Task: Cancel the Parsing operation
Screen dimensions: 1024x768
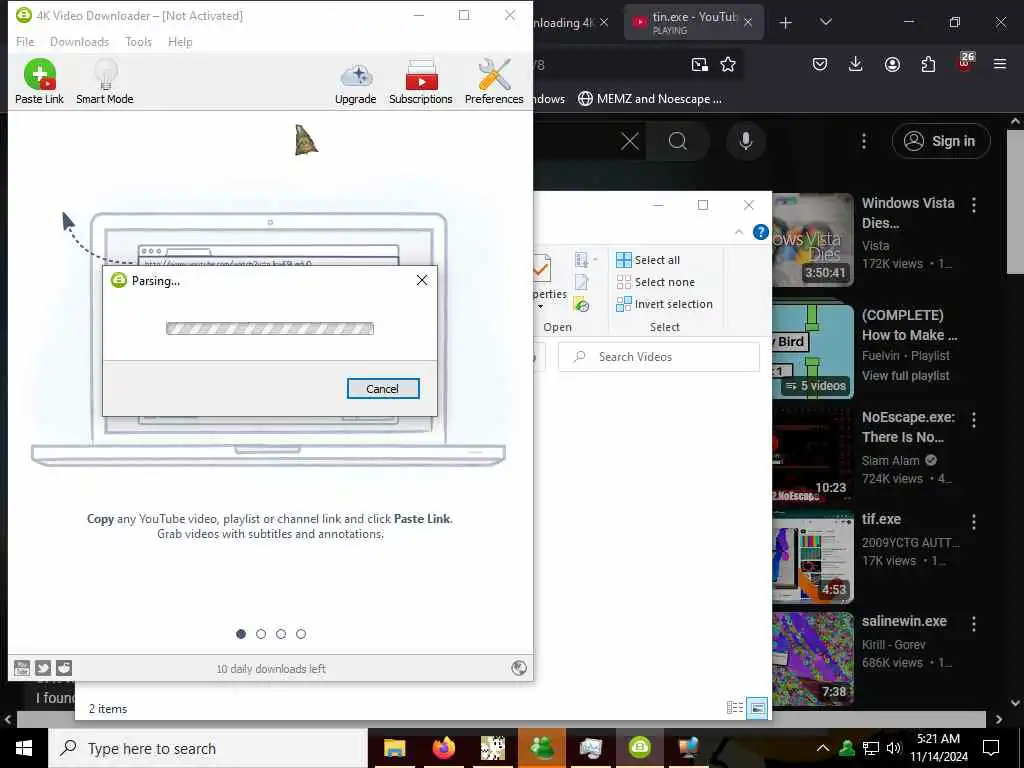Action: (383, 389)
